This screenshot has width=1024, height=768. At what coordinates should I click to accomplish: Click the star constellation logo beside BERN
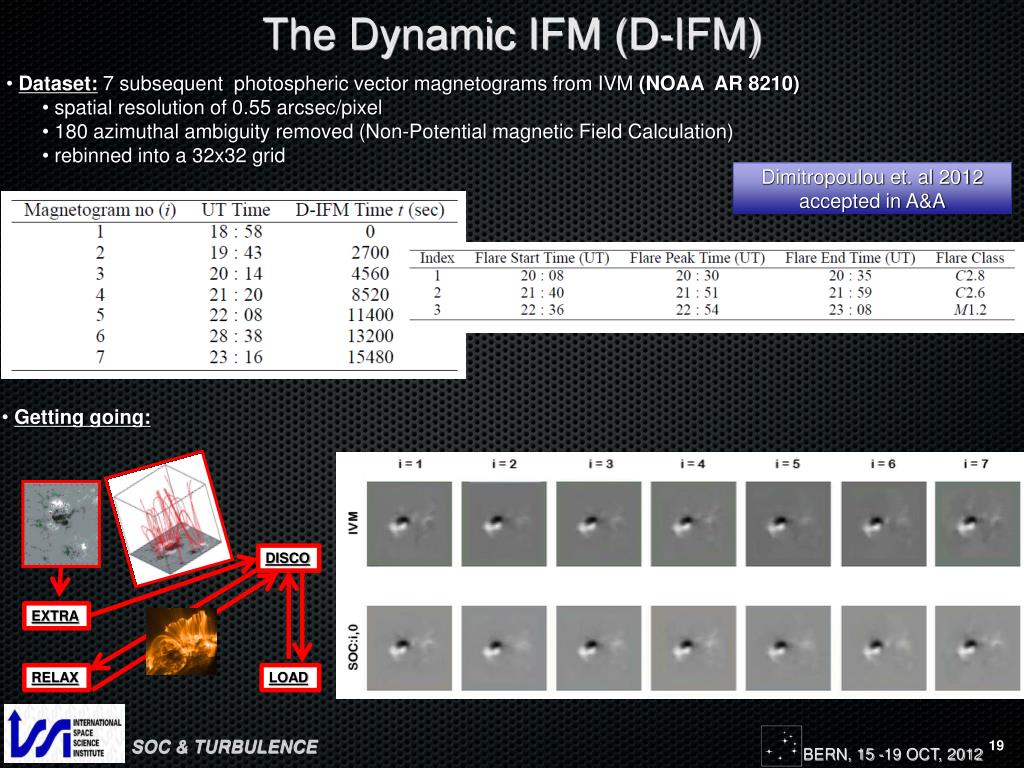click(x=781, y=744)
